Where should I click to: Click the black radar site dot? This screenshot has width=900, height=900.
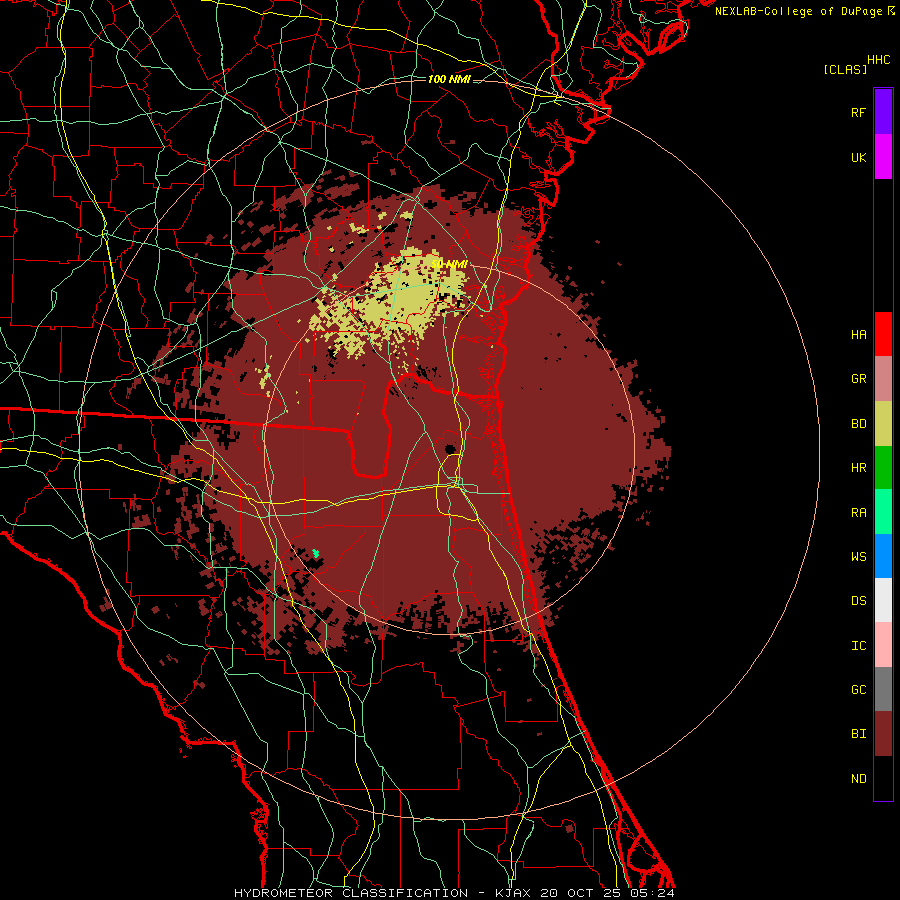450,448
